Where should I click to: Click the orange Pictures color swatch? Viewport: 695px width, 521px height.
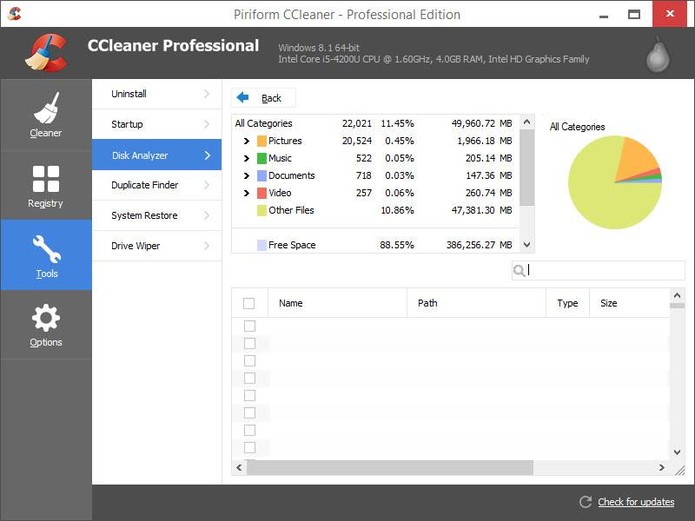(262, 141)
